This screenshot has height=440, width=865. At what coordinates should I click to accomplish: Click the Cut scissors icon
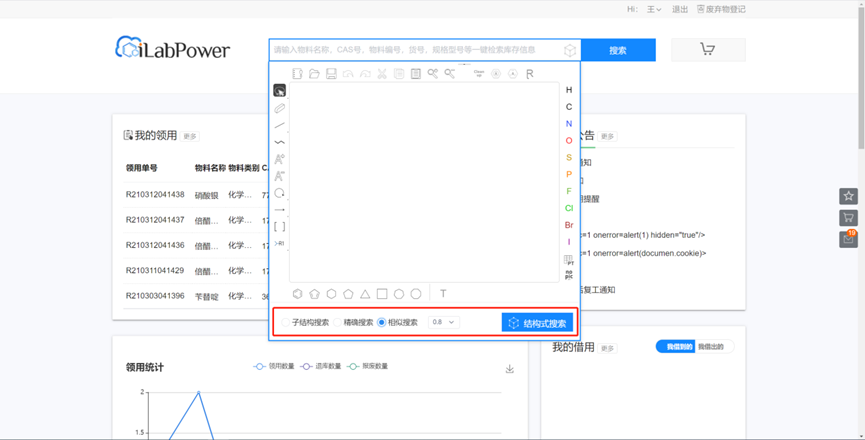[x=382, y=74]
